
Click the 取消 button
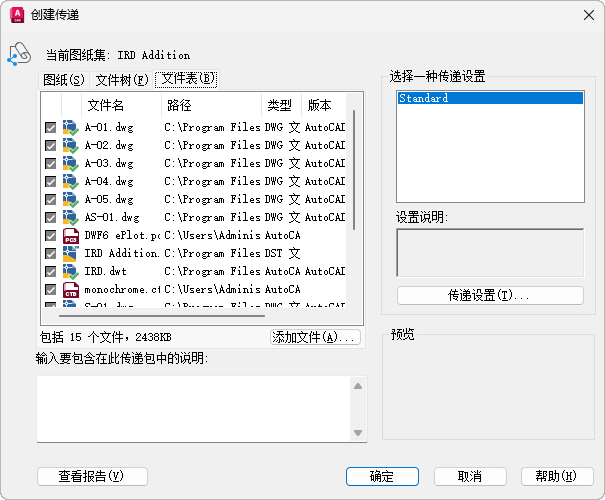tap(470, 476)
